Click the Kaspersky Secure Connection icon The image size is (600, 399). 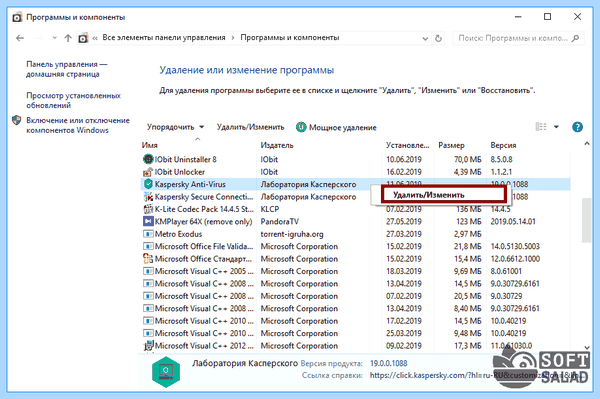pyautogui.click(x=148, y=197)
